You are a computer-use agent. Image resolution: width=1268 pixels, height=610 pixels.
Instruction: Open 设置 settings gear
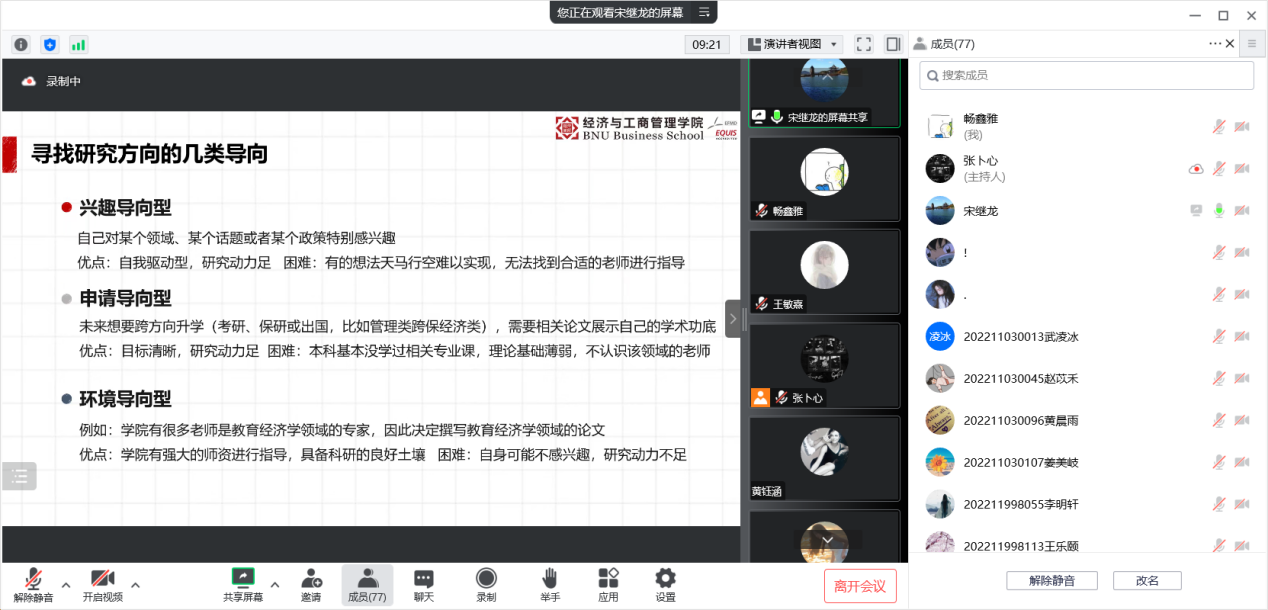665,584
